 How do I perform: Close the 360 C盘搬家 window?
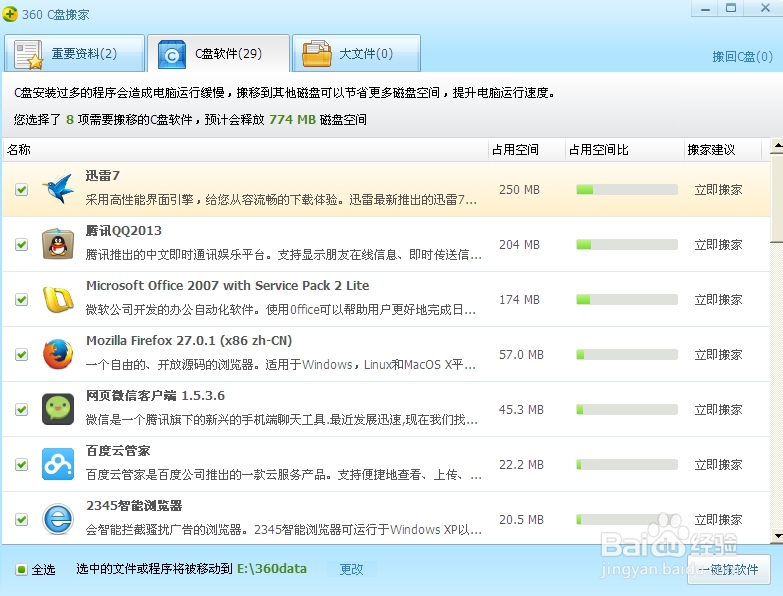(765, 8)
